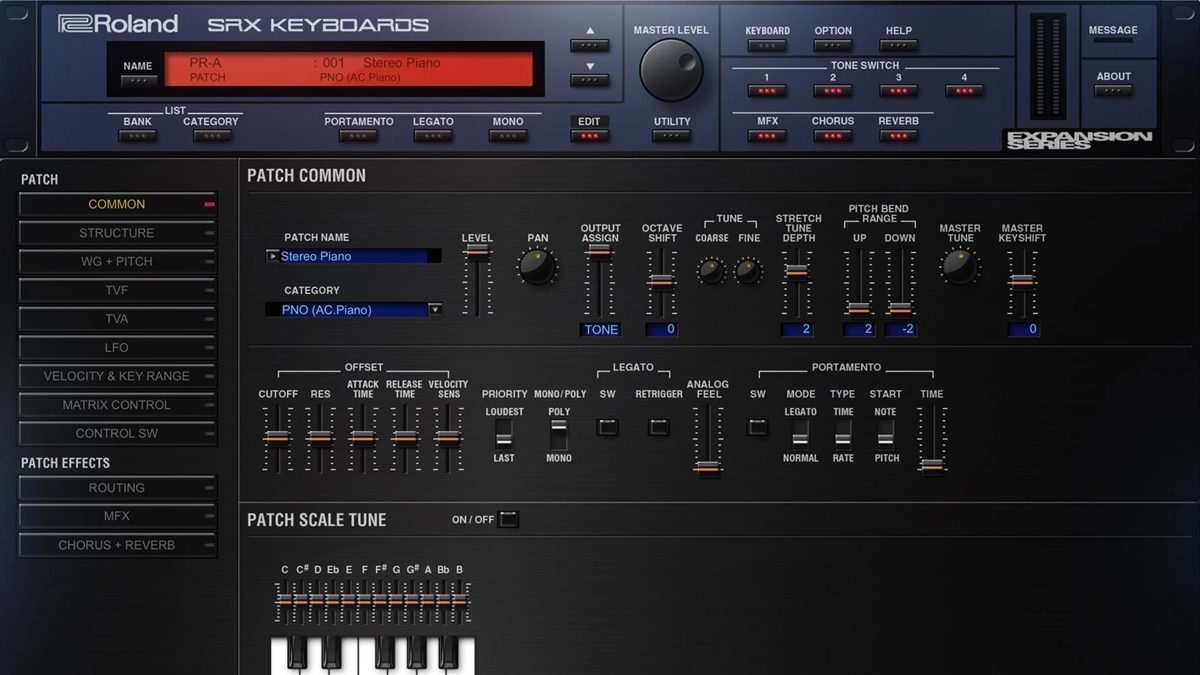Screen dimensions: 1200x675
Task: Open the ROUTING effects tab
Action: tap(117, 488)
